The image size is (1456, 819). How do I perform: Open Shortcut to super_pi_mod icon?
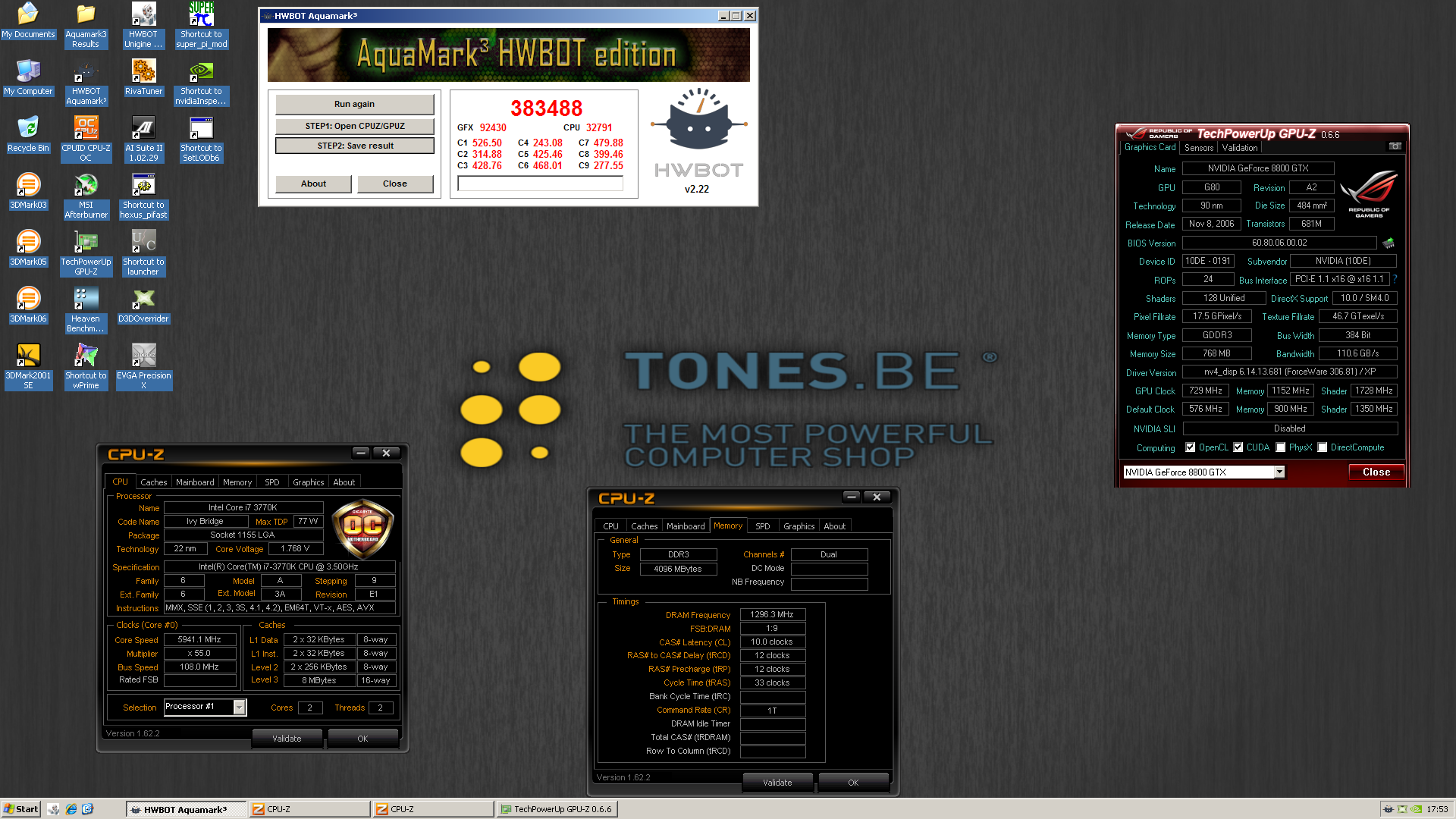point(201,25)
